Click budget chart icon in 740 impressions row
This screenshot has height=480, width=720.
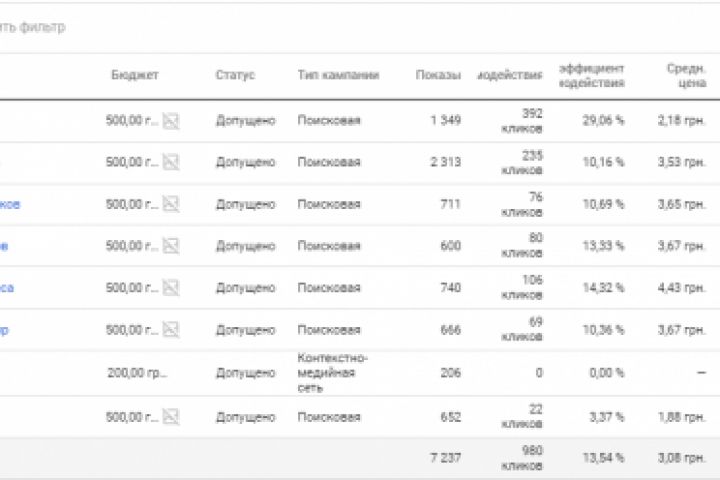pyautogui.click(x=171, y=288)
